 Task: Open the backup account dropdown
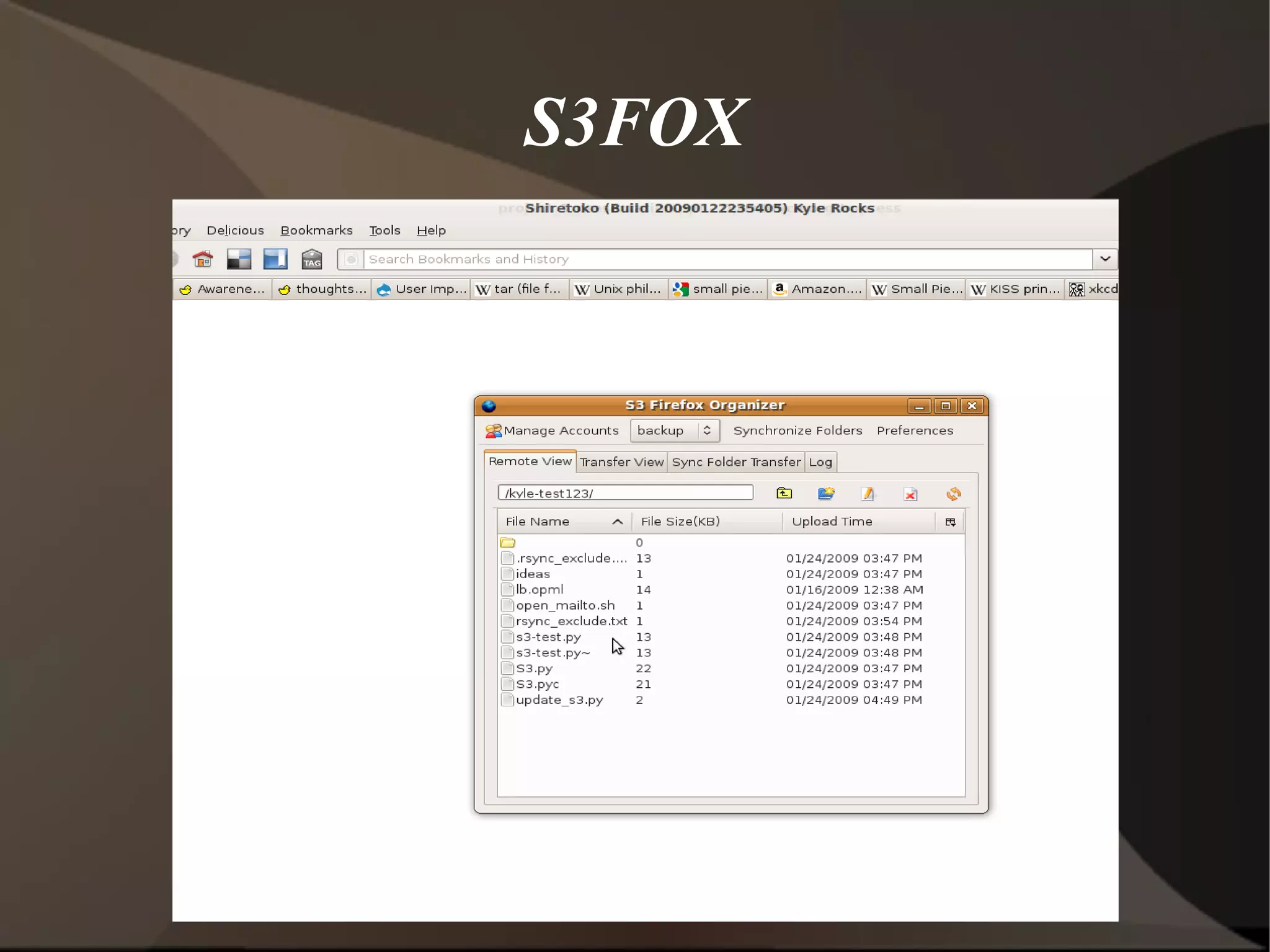[x=674, y=430]
